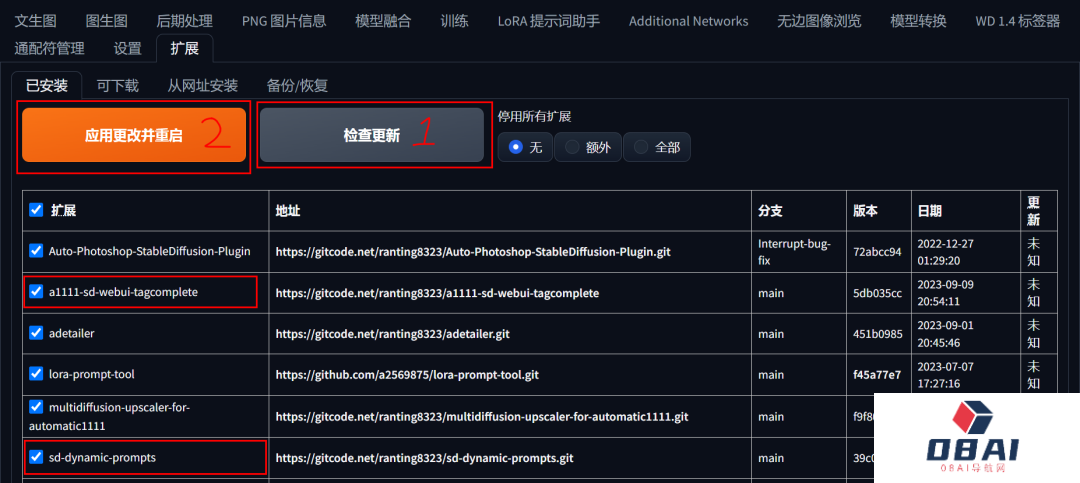Image resolution: width=1080 pixels, height=483 pixels.
Task: Uncheck Auto-Photoshop-StableDiffusion-Plugin extension checkbox
Action: [x=36, y=251]
